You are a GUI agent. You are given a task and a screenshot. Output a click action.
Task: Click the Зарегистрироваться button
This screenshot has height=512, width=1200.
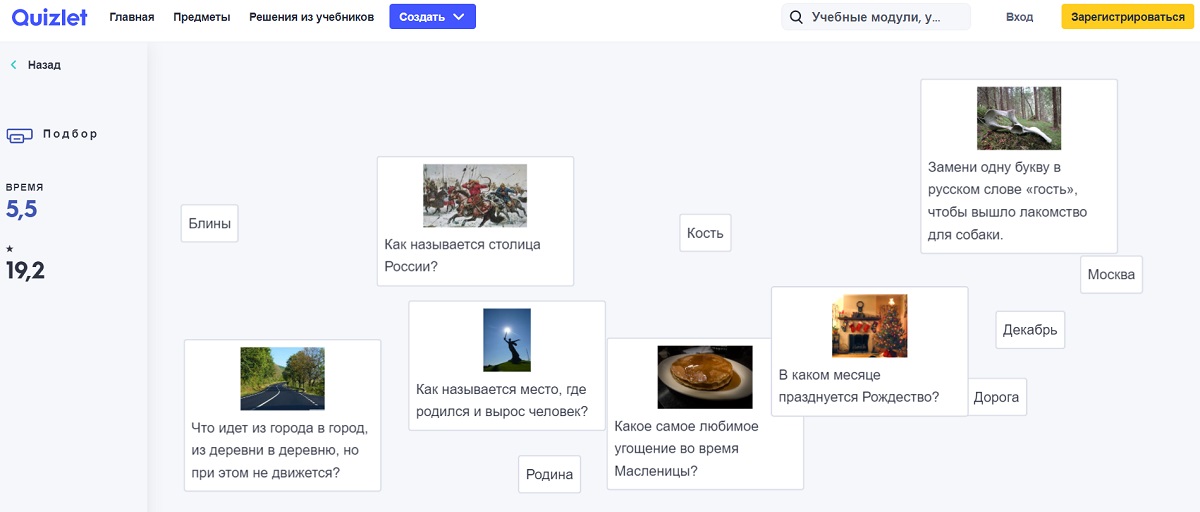point(1127,17)
